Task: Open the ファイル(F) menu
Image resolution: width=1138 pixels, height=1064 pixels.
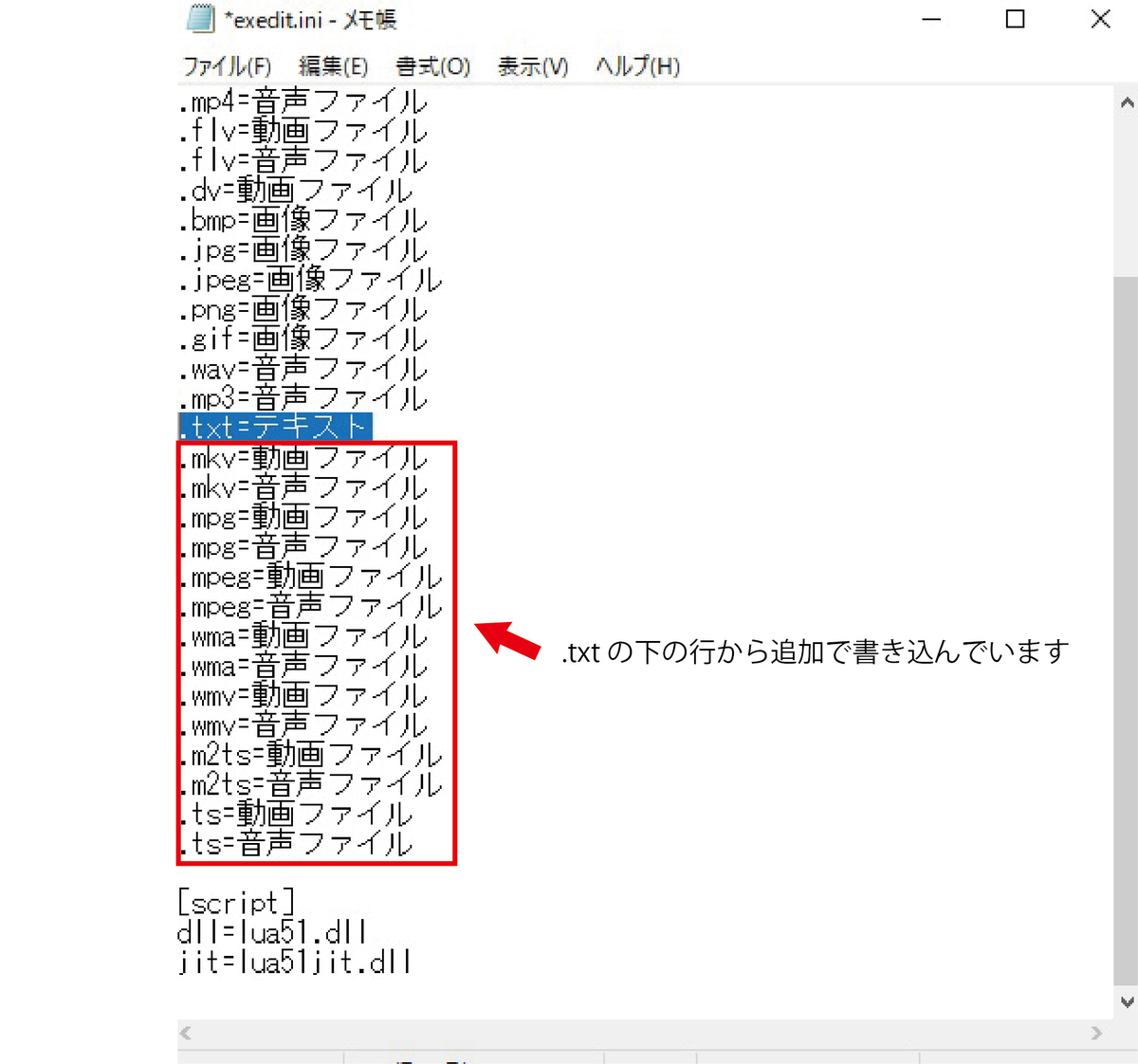Action: point(227,66)
